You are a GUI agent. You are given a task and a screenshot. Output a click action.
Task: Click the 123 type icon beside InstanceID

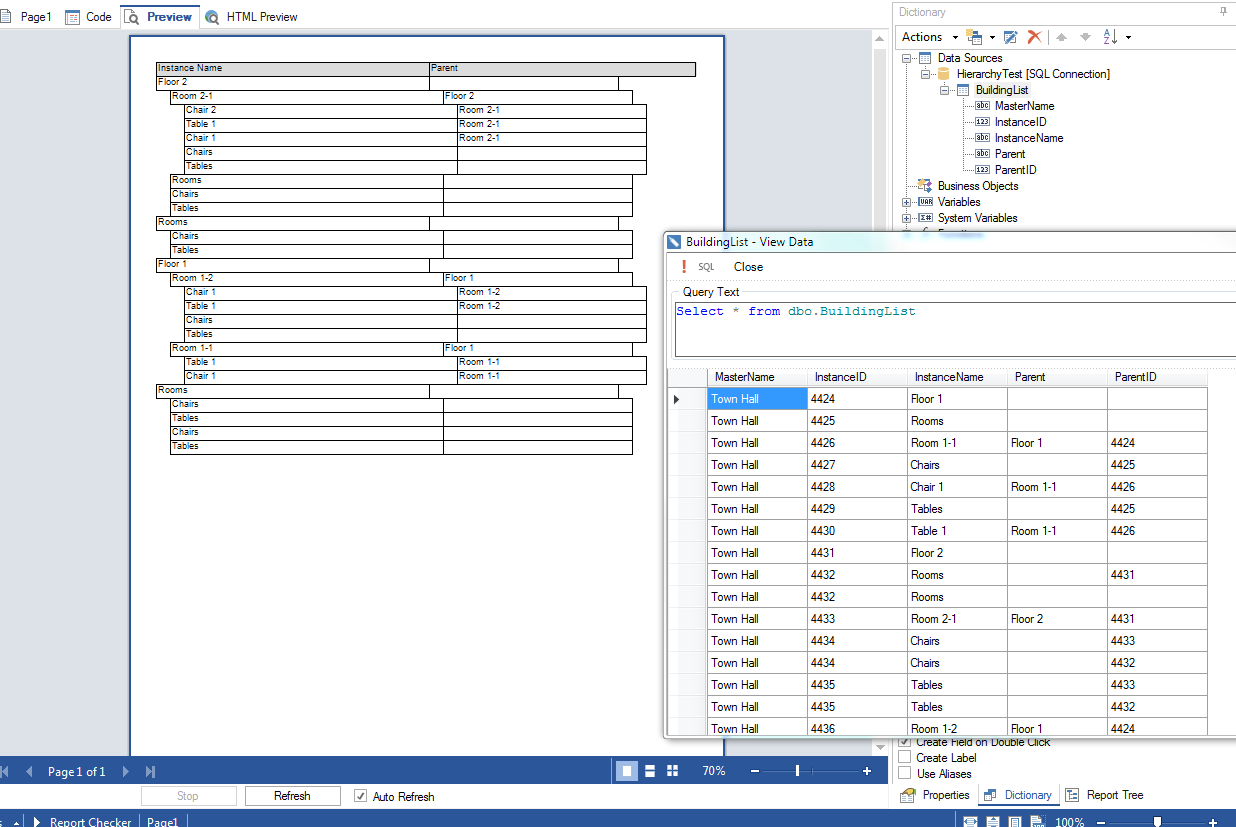tap(982, 122)
